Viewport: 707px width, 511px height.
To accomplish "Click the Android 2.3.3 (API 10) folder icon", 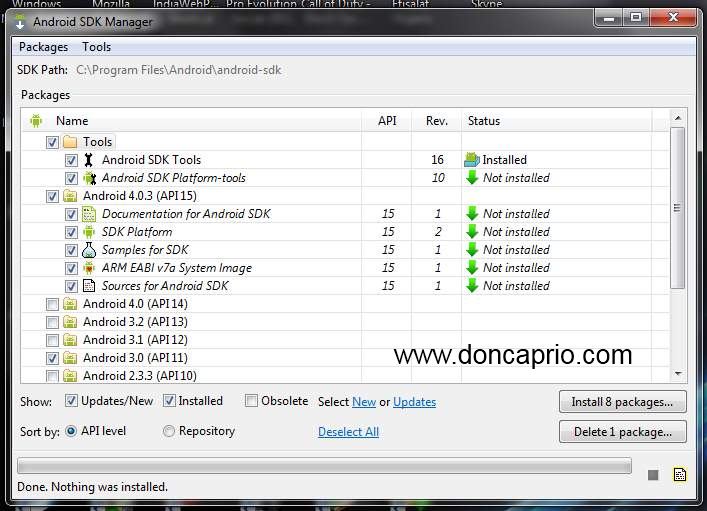I will [70, 376].
